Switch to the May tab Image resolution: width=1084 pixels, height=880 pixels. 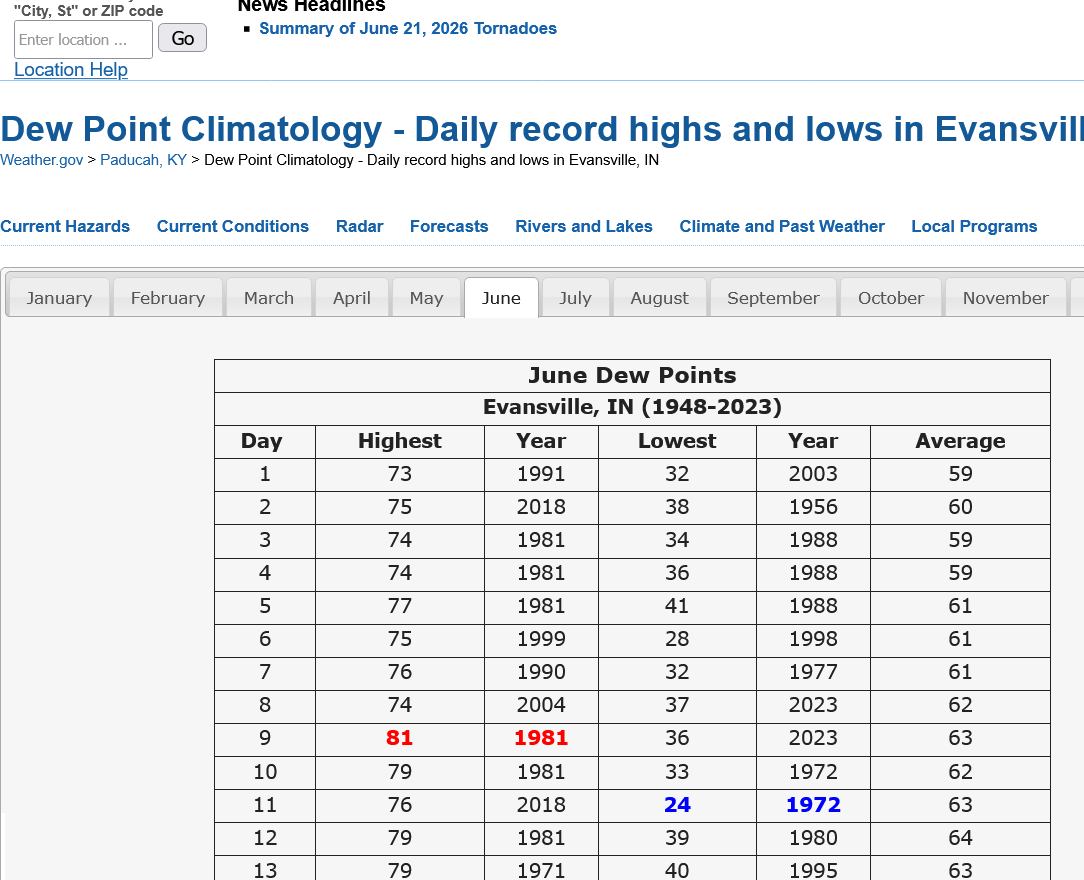(x=427, y=298)
